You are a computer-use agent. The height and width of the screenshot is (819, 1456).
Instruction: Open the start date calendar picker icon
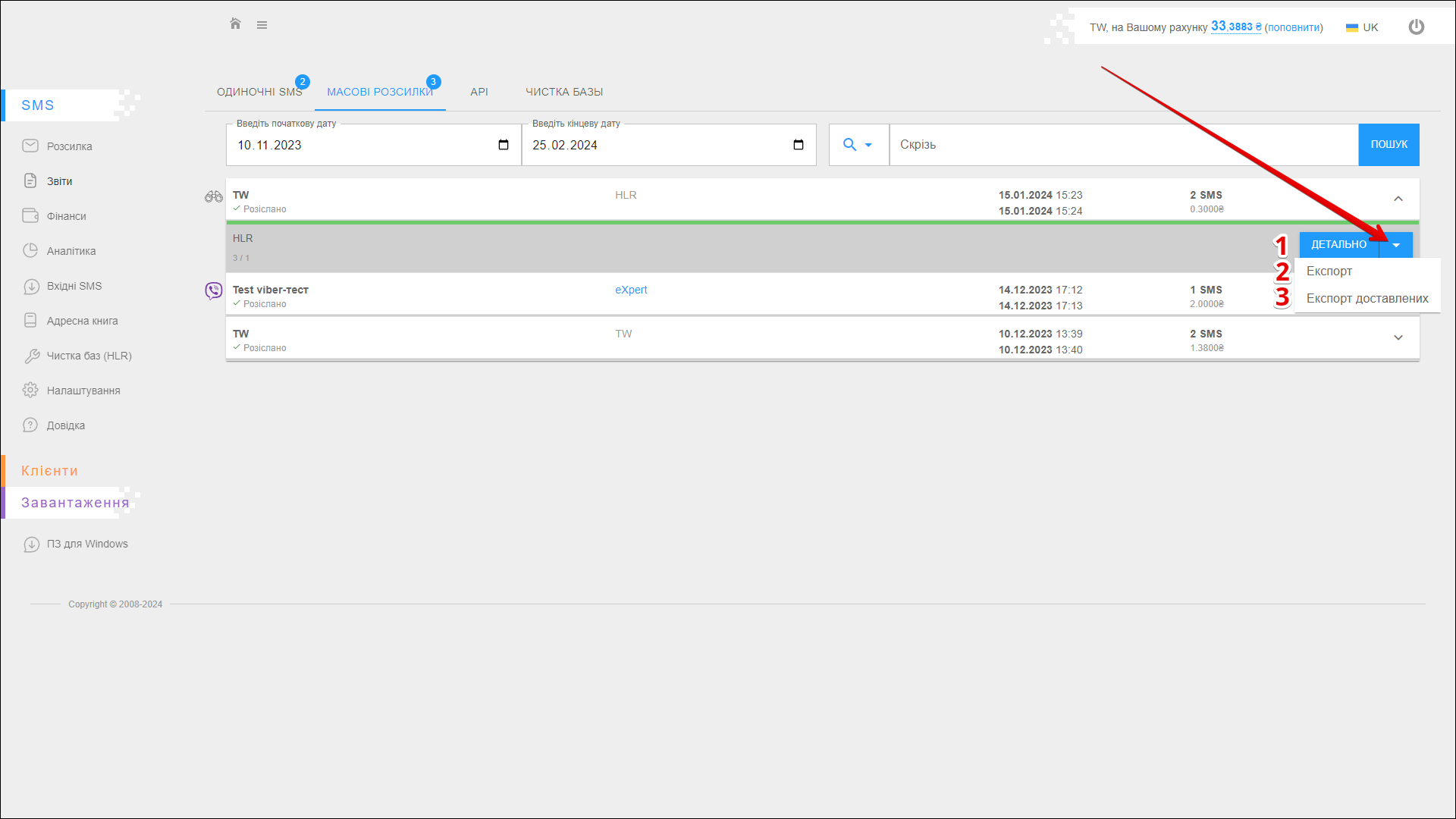504,145
